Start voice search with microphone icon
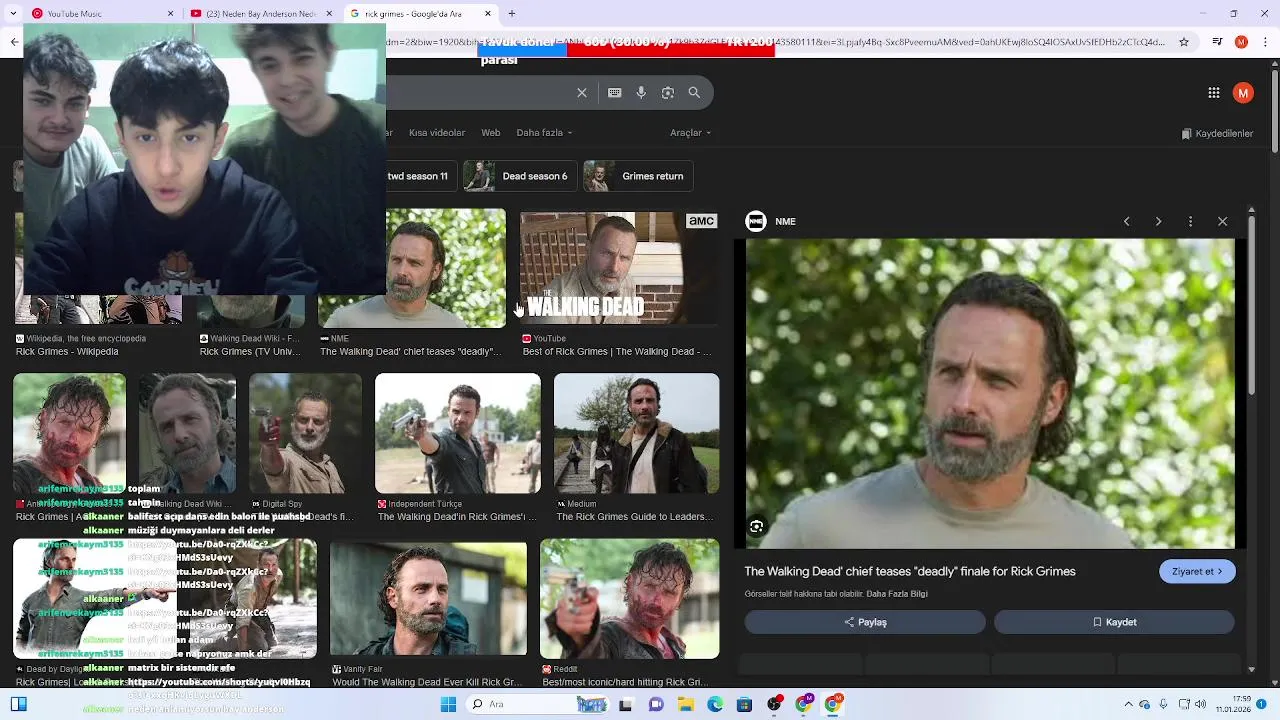Viewport: 1280px width, 720px height. pyautogui.click(x=641, y=93)
